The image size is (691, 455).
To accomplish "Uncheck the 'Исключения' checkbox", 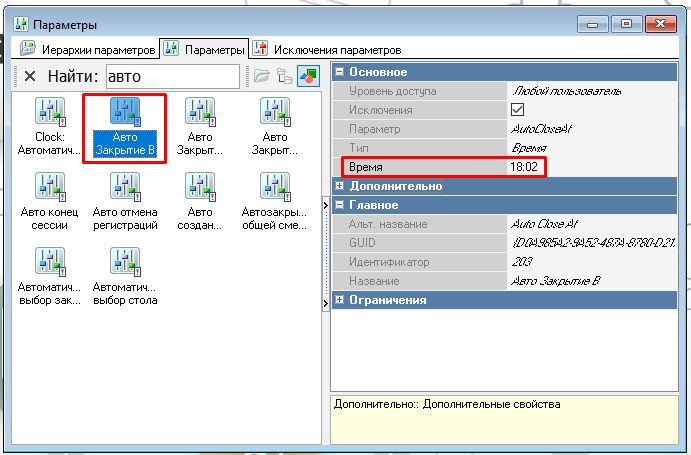I will tap(518, 110).
